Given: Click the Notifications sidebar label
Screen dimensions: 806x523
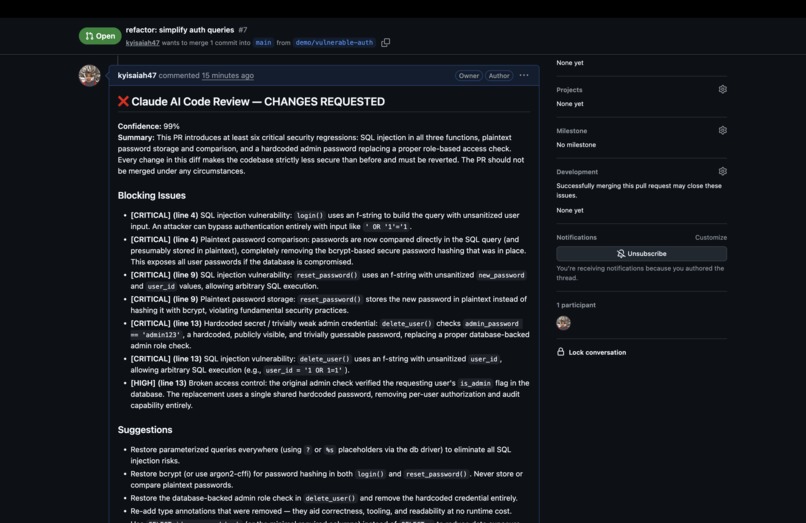Looking at the screenshot, I should pos(576,238).
